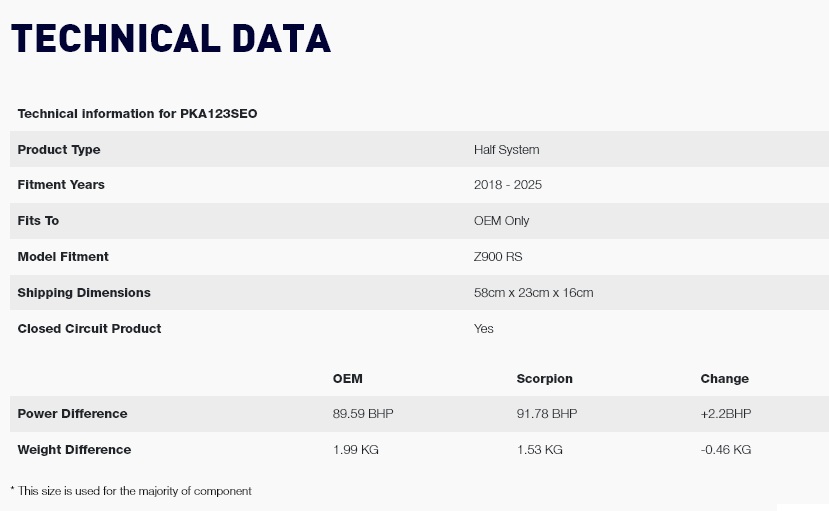Select the Half System value
The width and height of the screenshot is (829, 511).
coord(506,150)
